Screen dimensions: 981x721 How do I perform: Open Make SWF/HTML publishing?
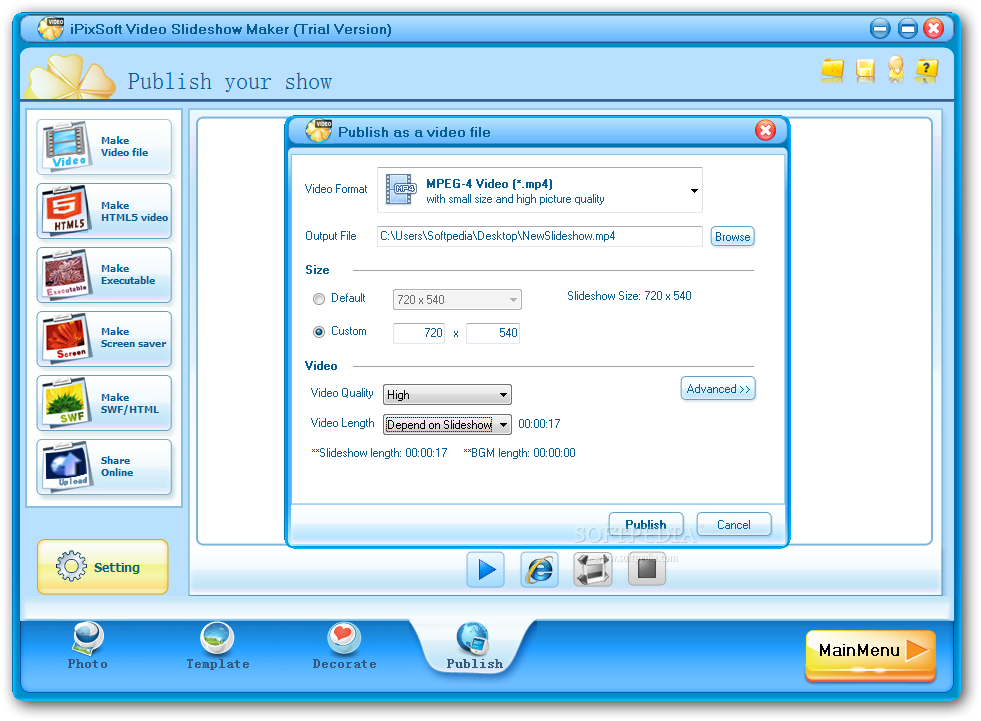tap(104, 403)
